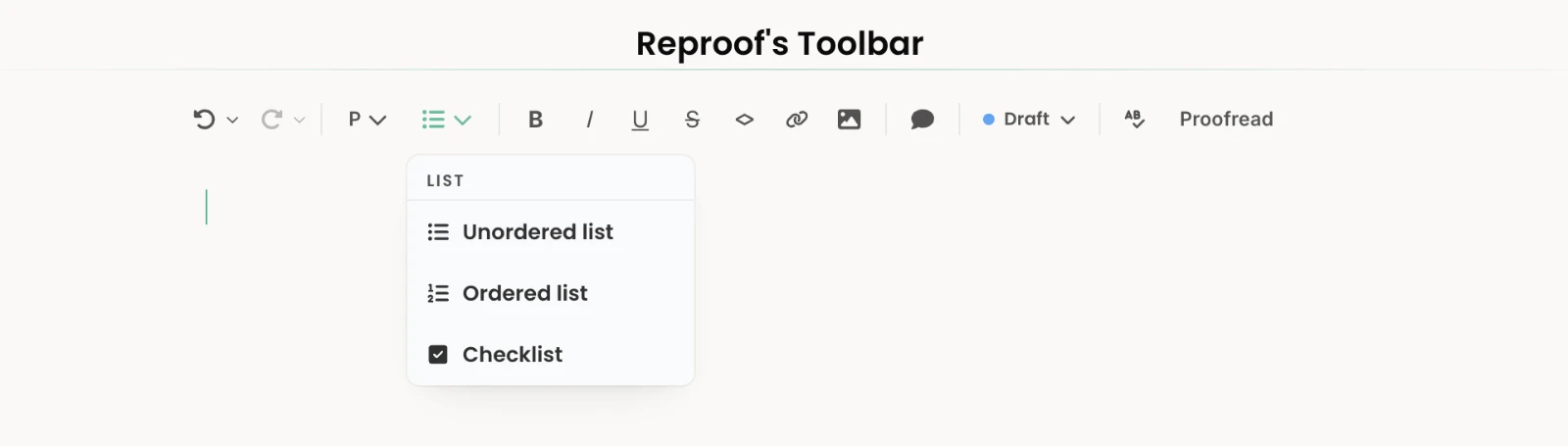Toggle strikethrough formatting
The width and height of the screenshot is (1568, 446).
tap(692, 120)
